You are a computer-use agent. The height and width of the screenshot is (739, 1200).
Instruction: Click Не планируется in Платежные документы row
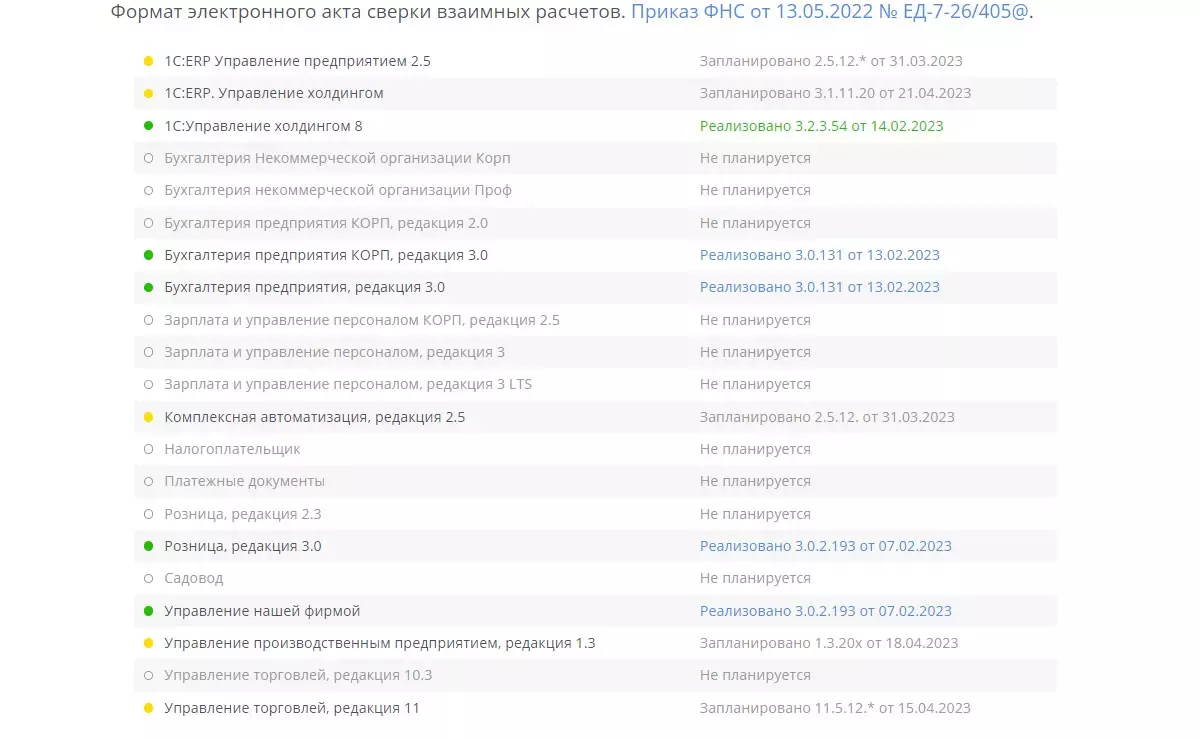[x=755, y=481]
